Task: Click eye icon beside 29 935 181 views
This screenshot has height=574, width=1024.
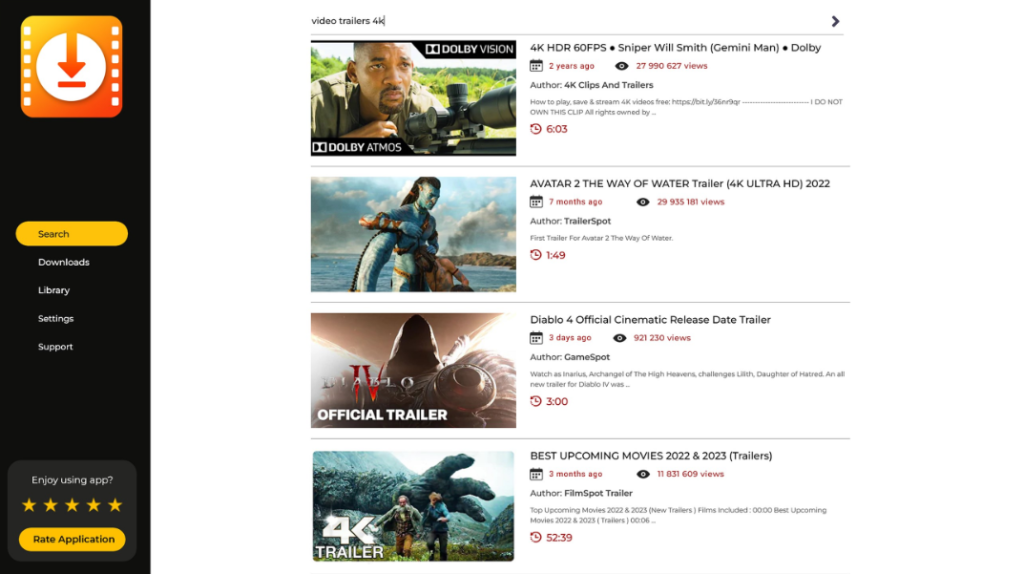Action: 643,202
